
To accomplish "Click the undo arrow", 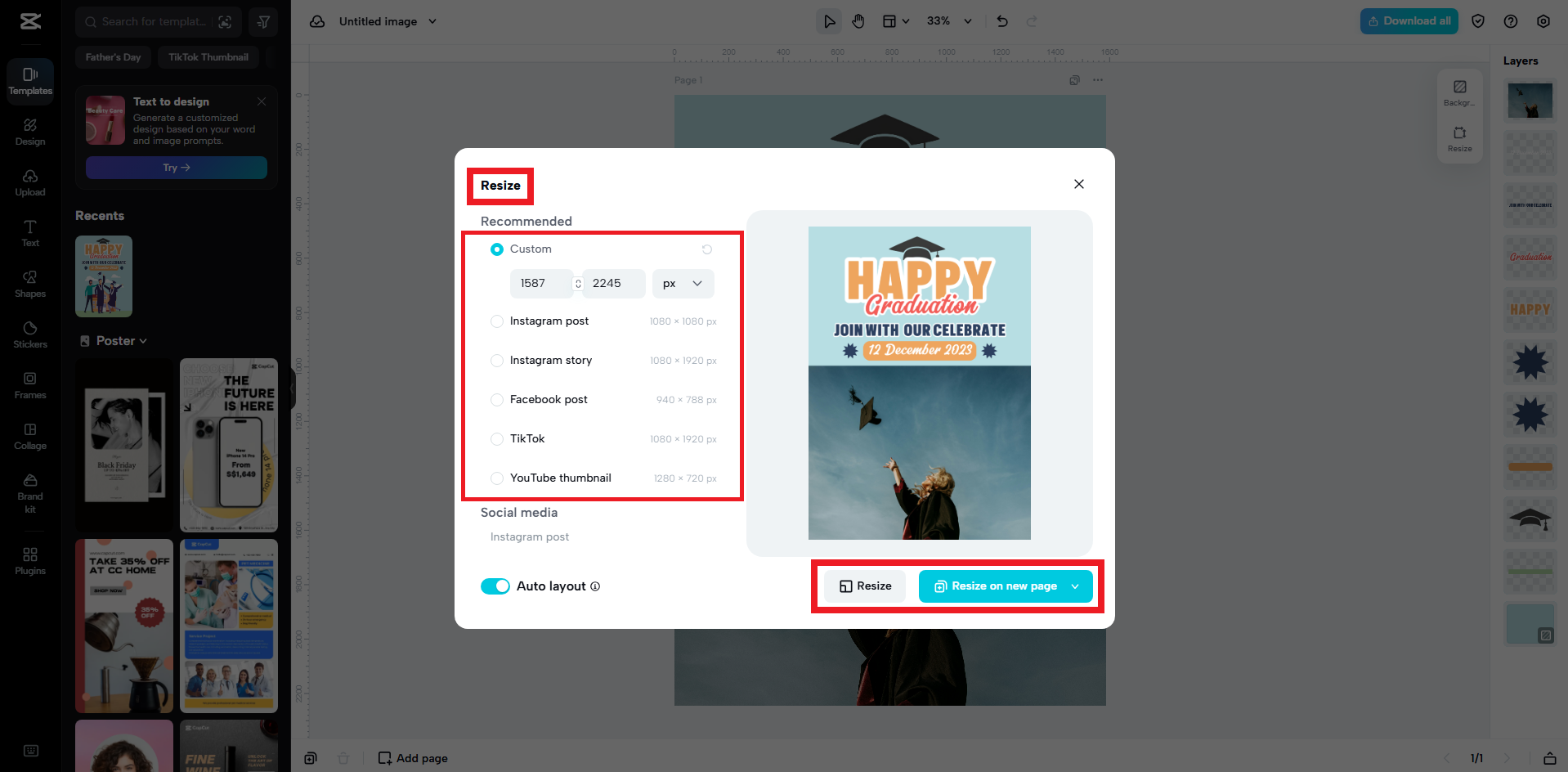I will pyautogui.click(x=1002, y=21).
